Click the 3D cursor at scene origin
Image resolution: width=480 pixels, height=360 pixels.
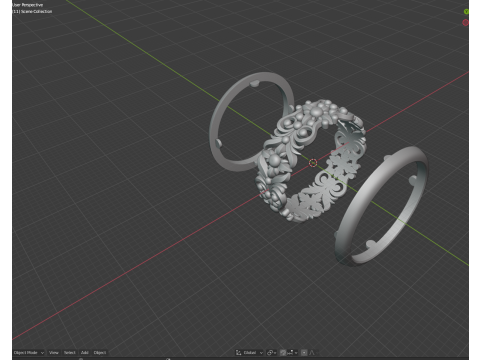coord(313,163)
